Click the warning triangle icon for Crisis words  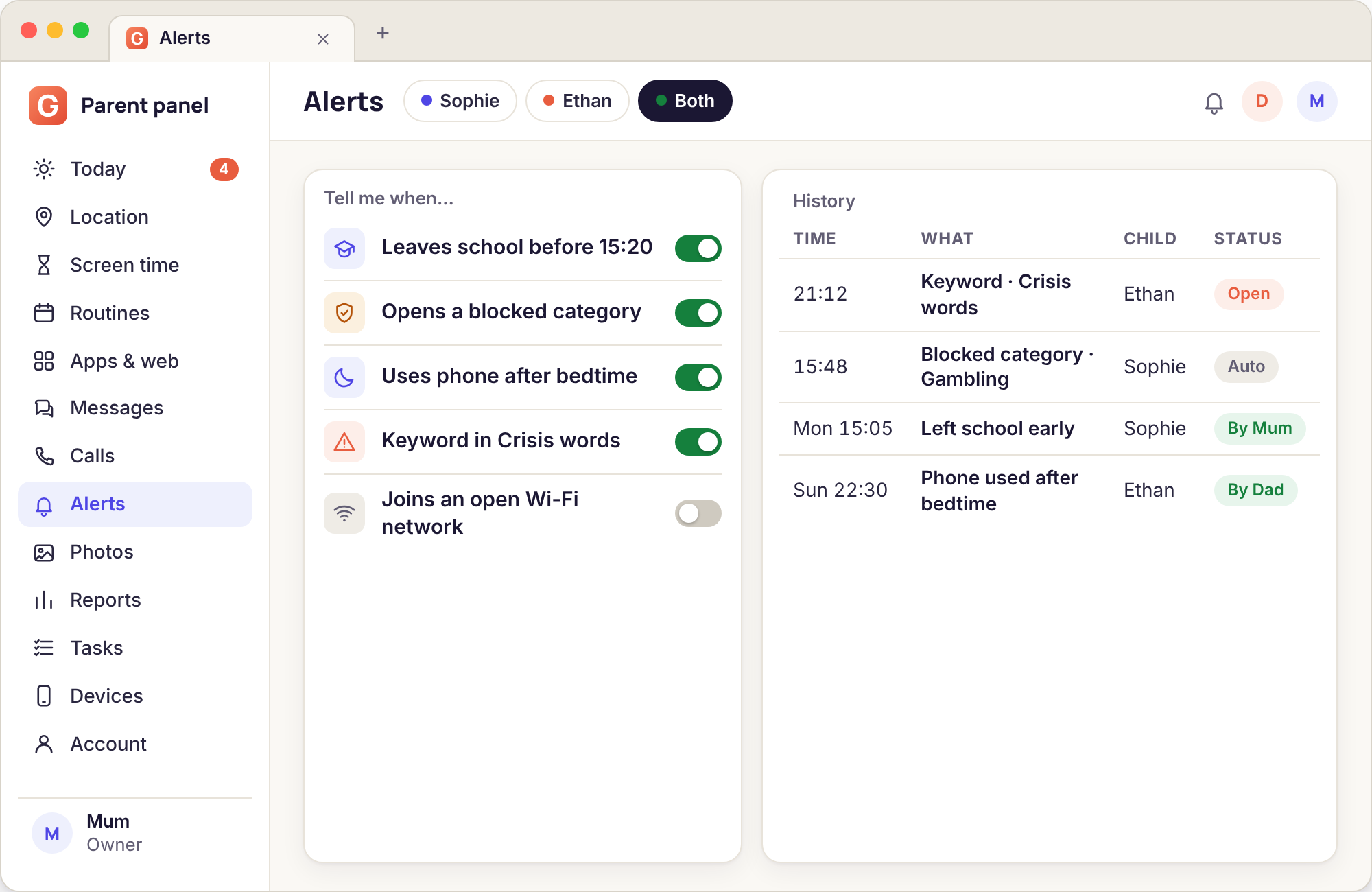(x=344, y=442)
